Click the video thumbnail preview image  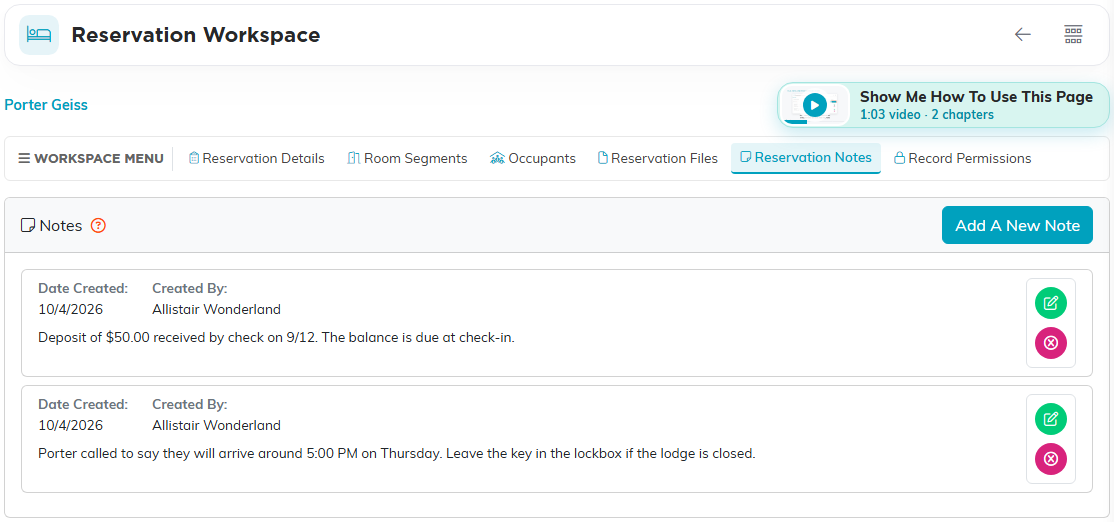click(x=815, y=105)
